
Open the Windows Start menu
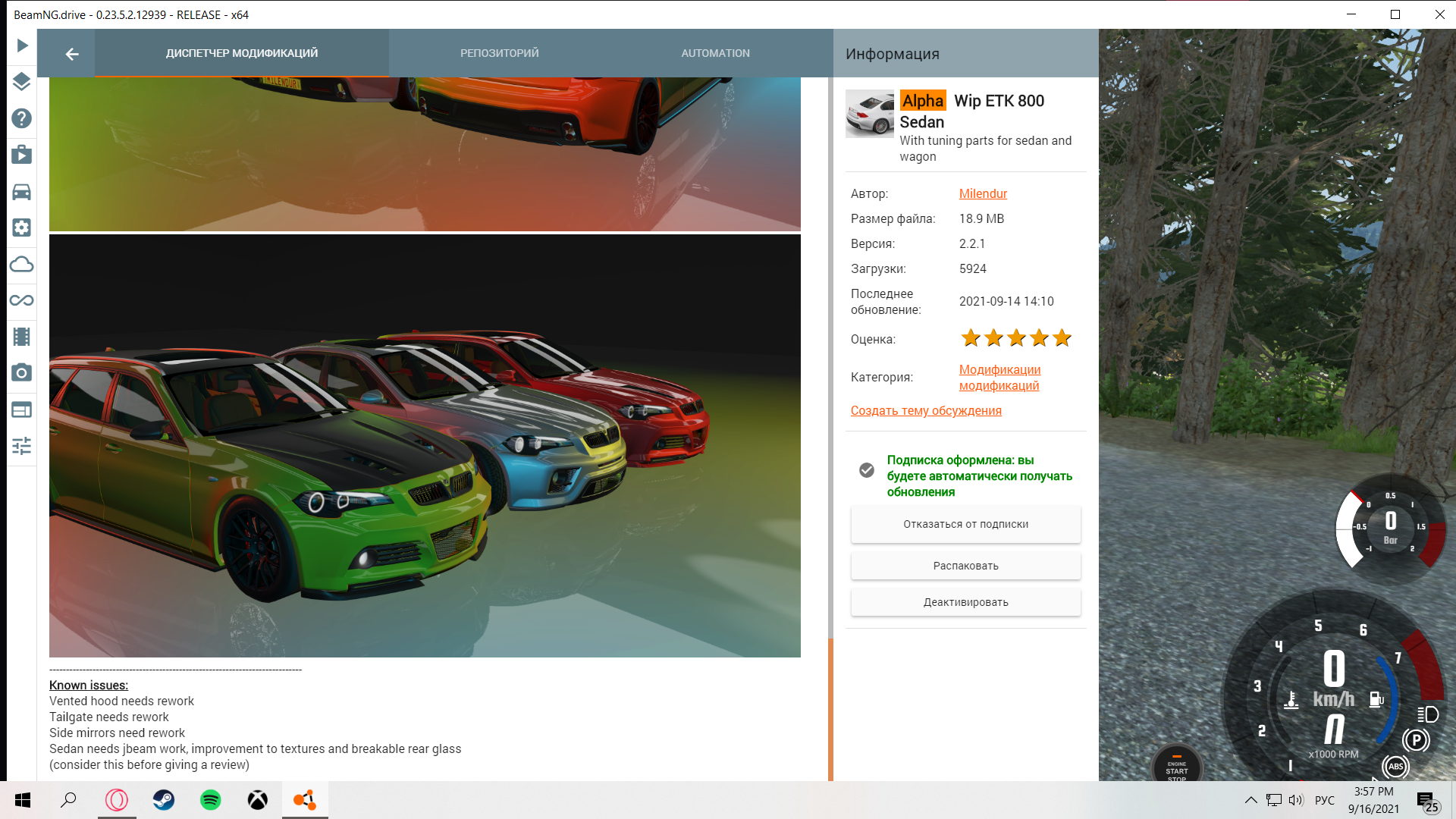coord(23,800)
